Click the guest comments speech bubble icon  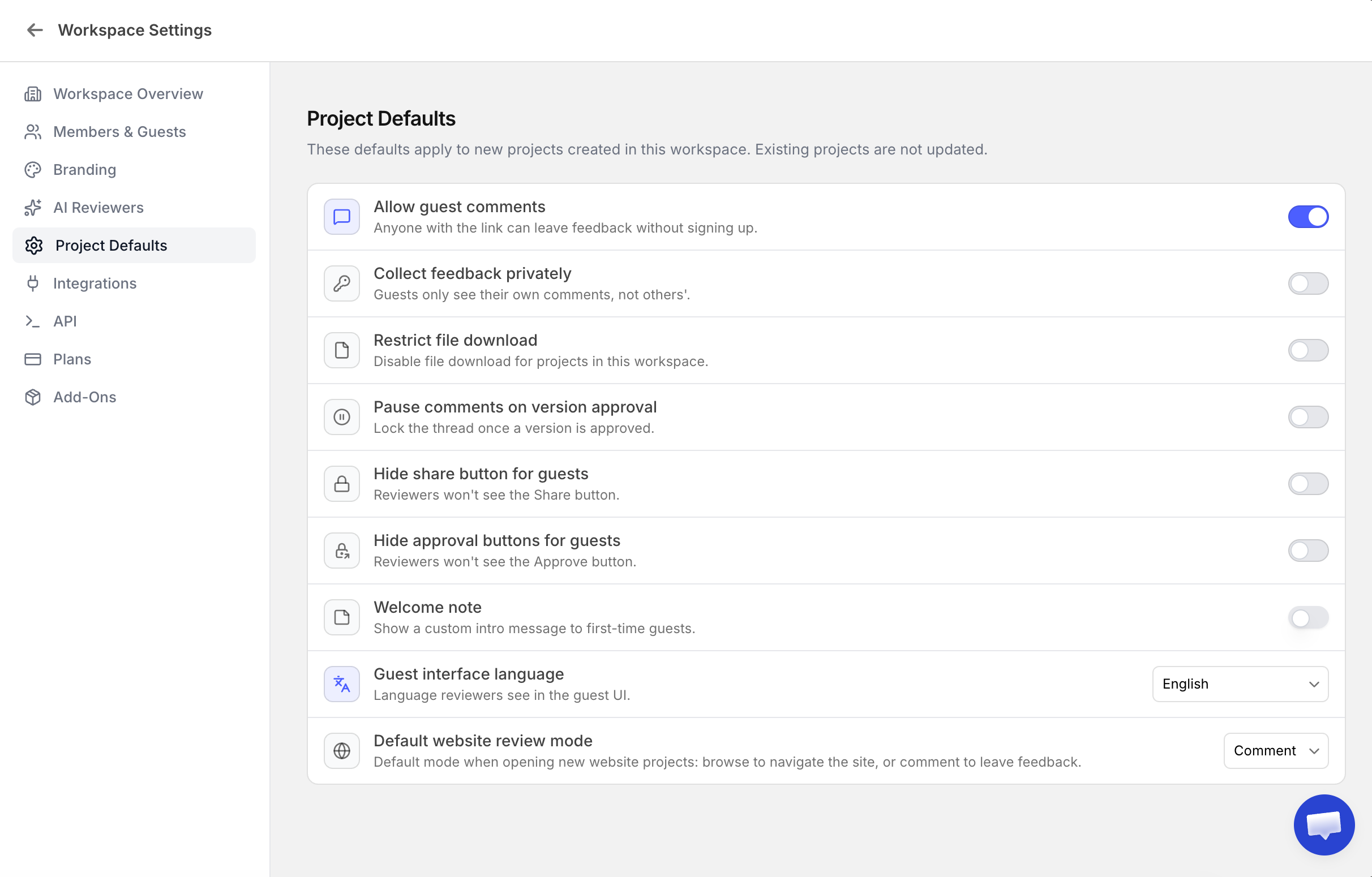342,217
